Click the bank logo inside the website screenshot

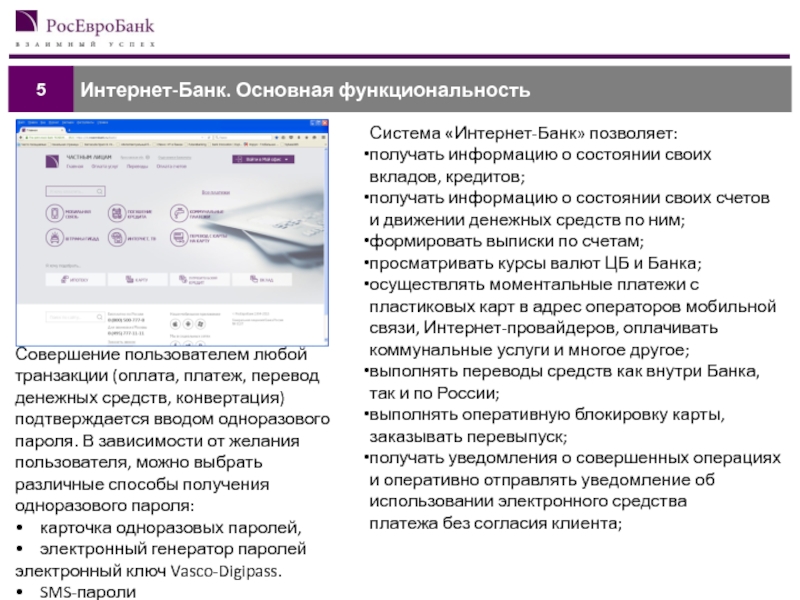click(52, 161)
